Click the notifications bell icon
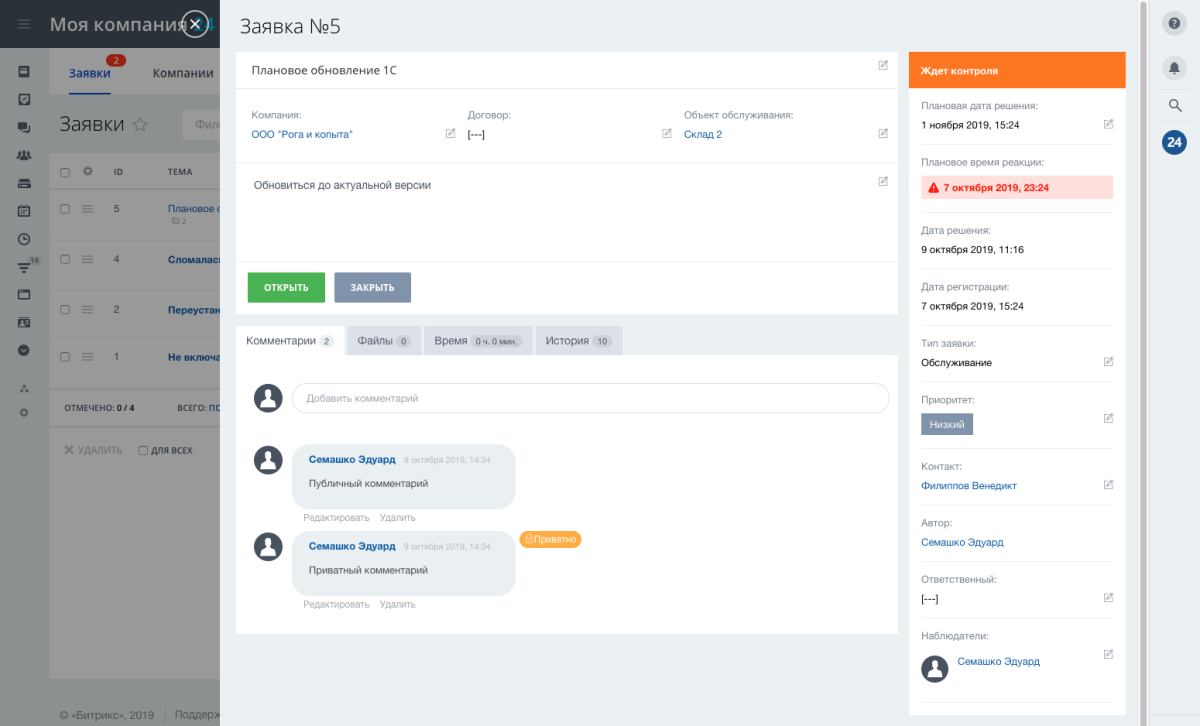 click(x=1174, y=67)
